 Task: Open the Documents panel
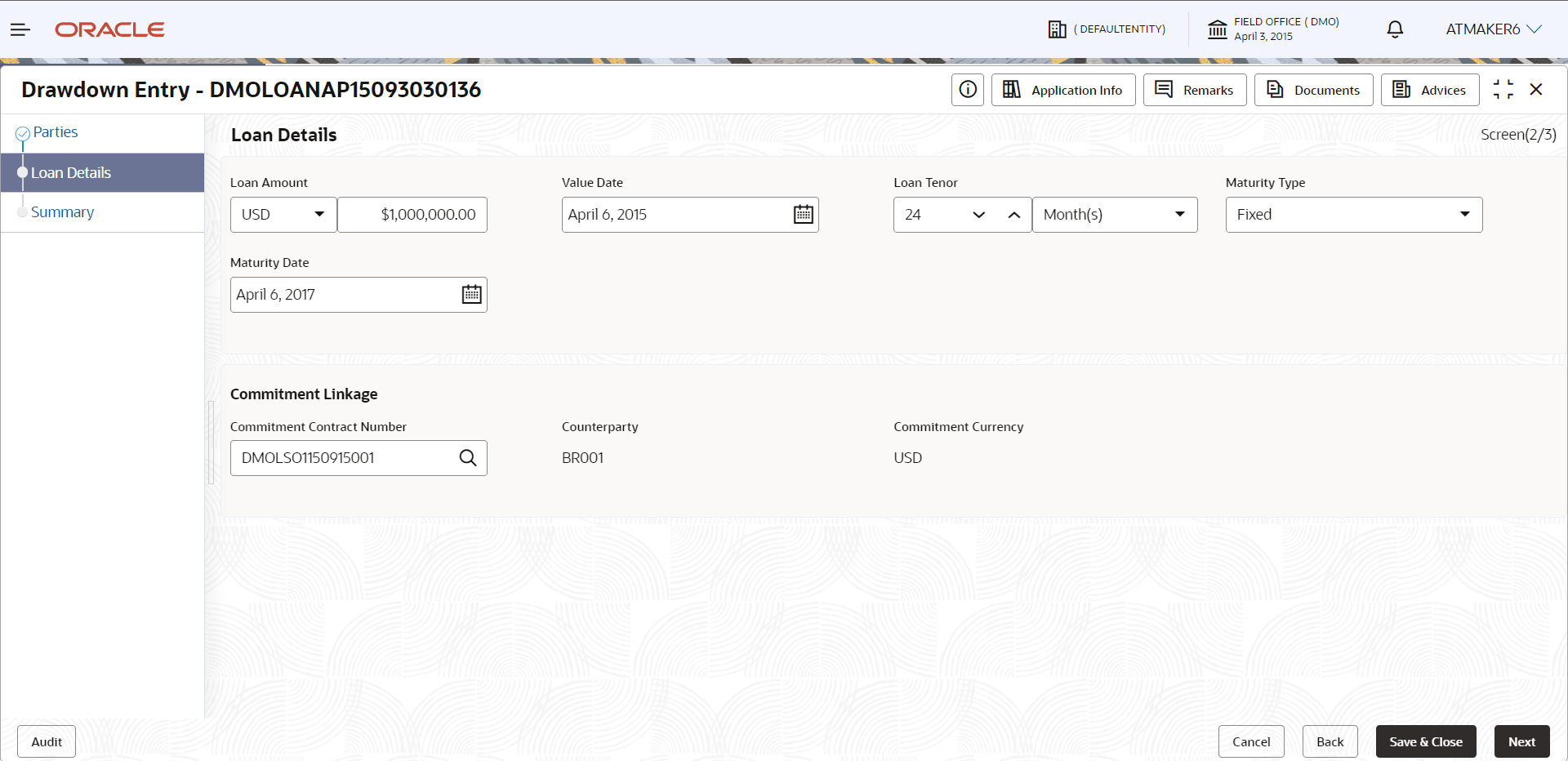click(1314, 90)
